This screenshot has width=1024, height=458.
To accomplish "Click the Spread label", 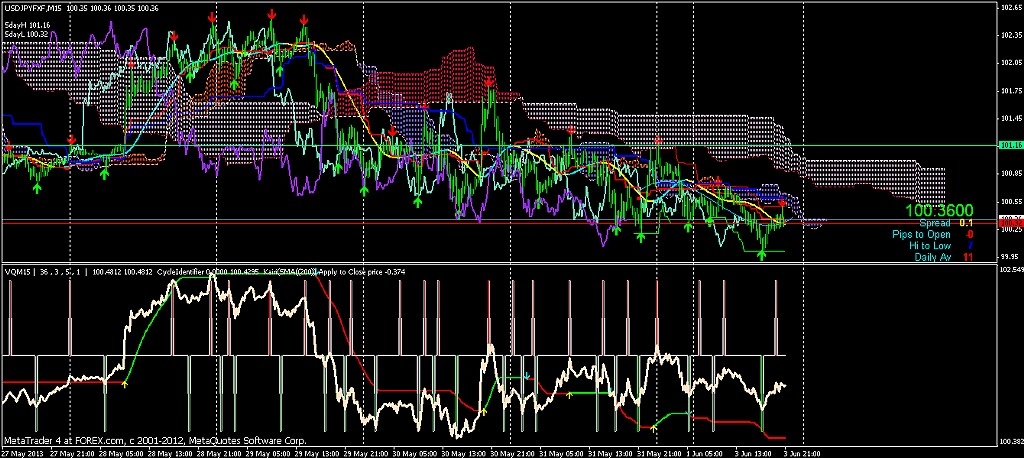I will (x=935, y=224).
